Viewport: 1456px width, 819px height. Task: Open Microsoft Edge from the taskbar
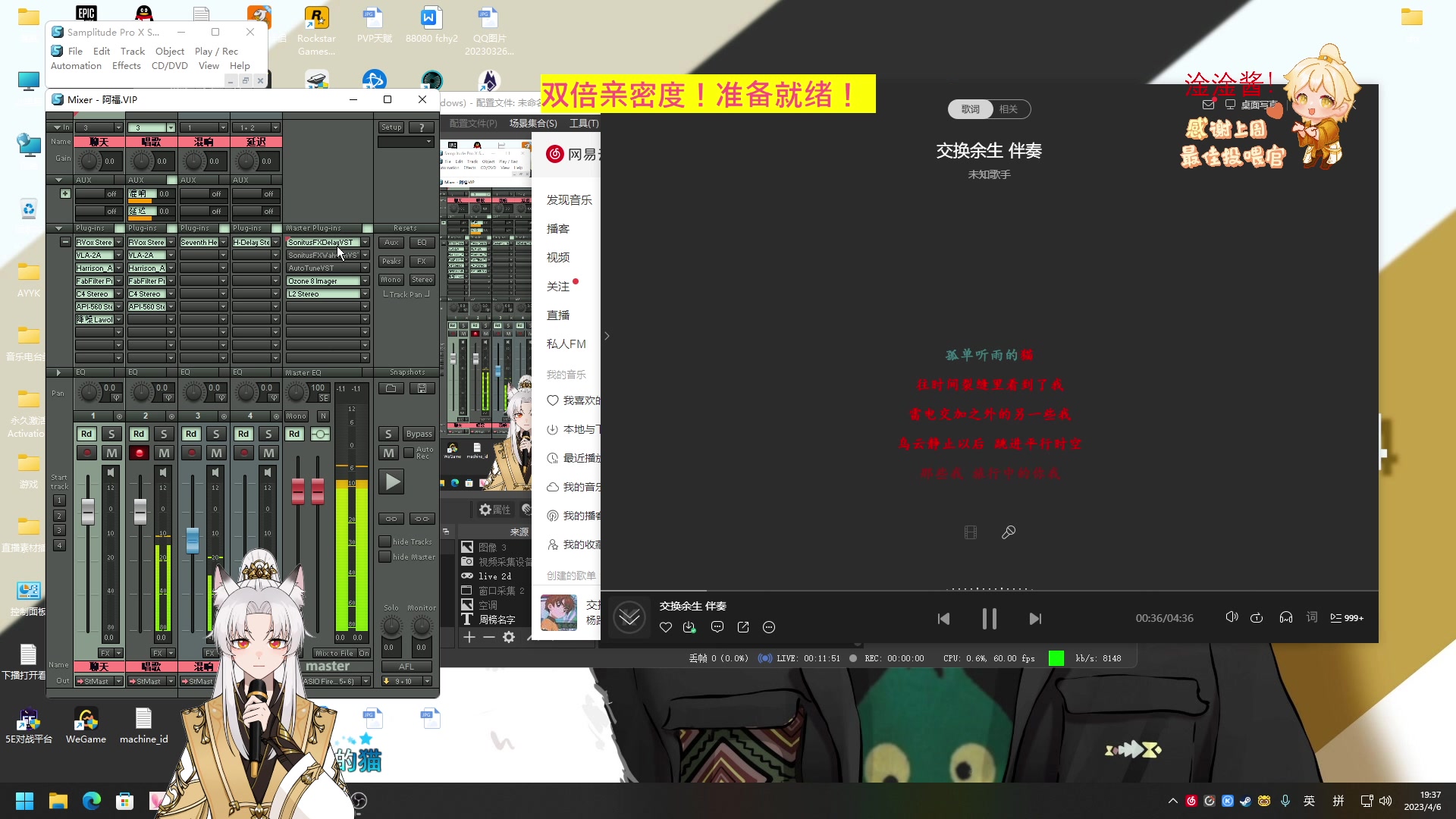click(x=92, y=801)
